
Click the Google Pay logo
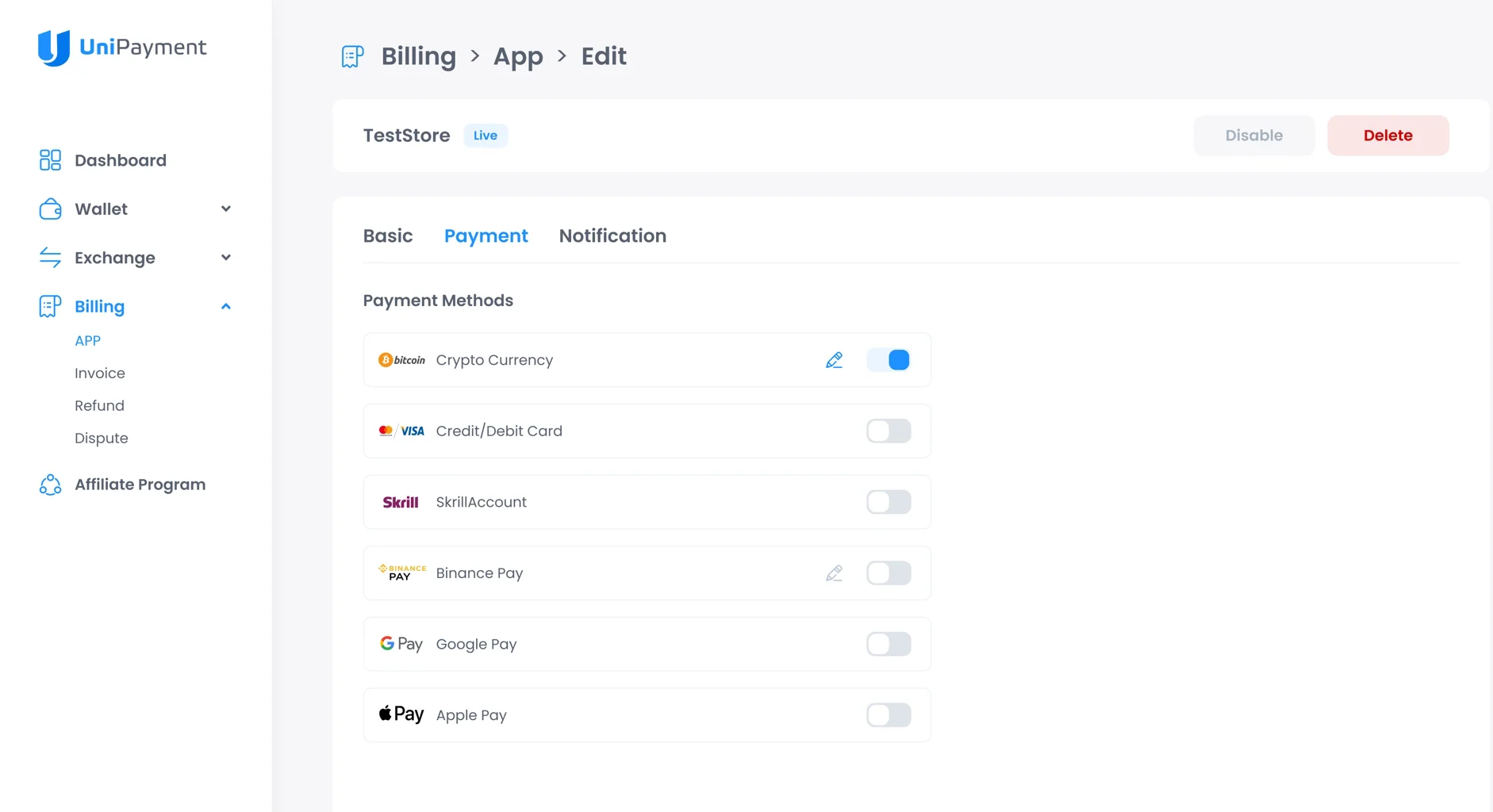pyautogui.click(x=401, y=644)
